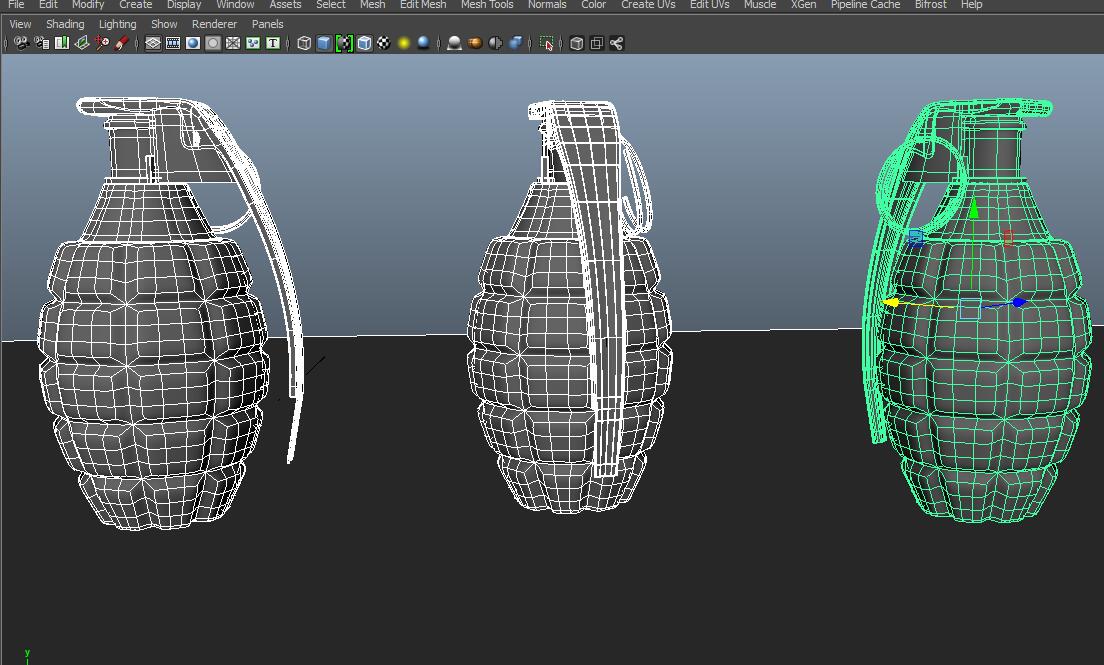Open the Shading panel dropdown
The height and width of the screenshot is (665, 1104).
(x=65, y=24)
